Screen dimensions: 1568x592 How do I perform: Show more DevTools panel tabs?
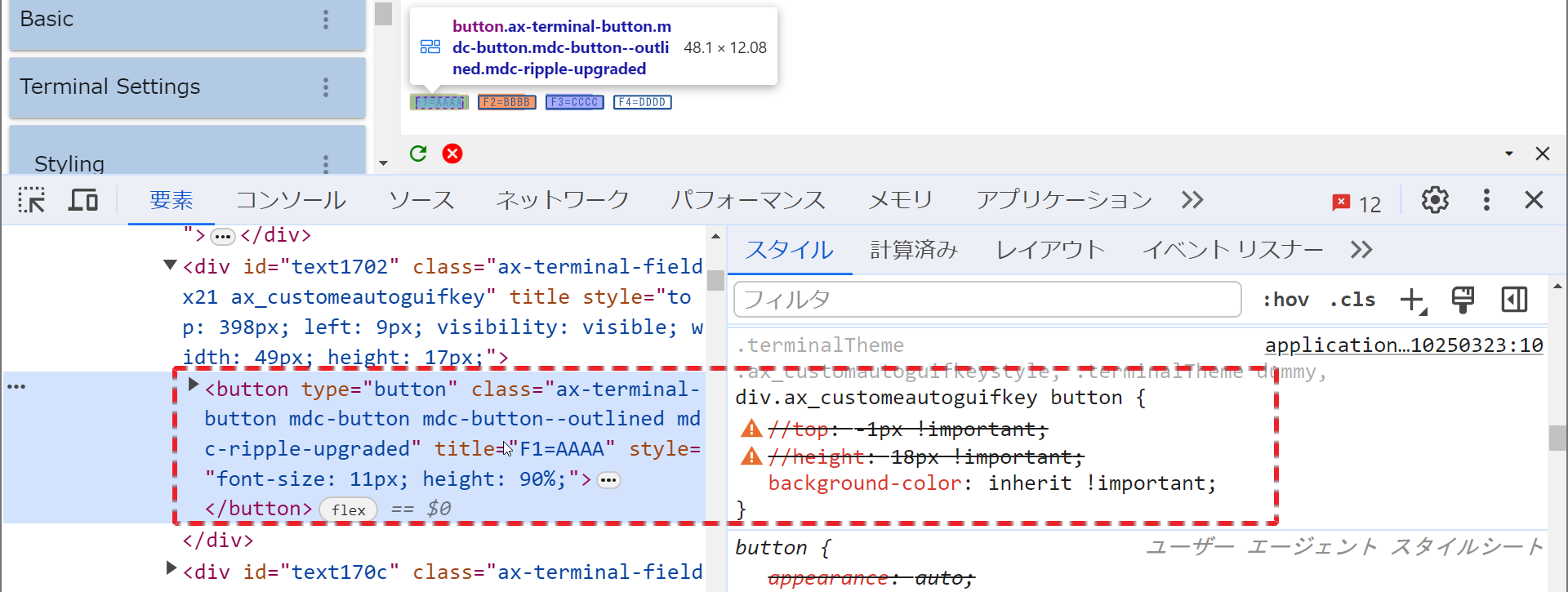1192,200
